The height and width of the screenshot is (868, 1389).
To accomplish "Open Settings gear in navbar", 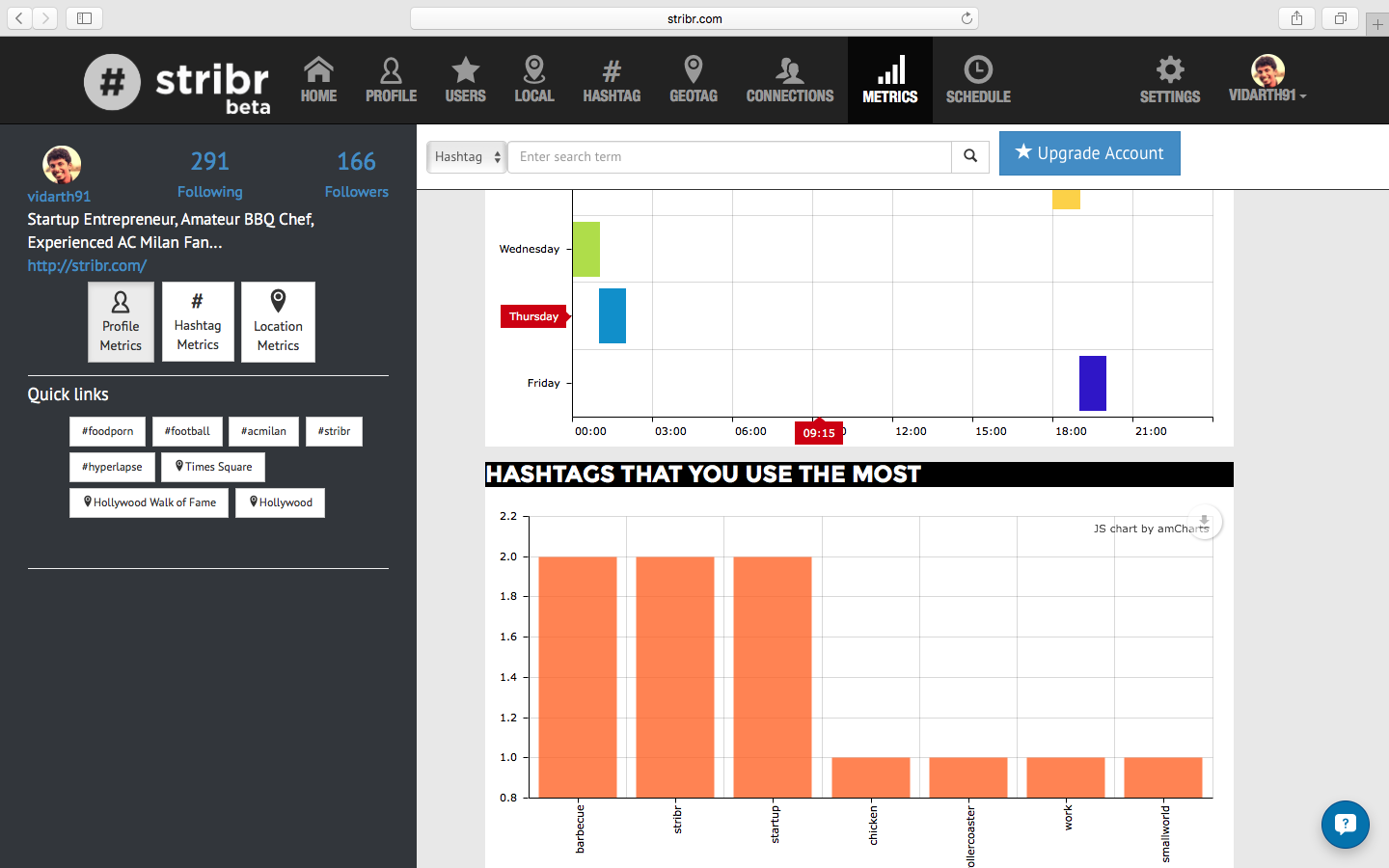I will tap(1170, 80).
